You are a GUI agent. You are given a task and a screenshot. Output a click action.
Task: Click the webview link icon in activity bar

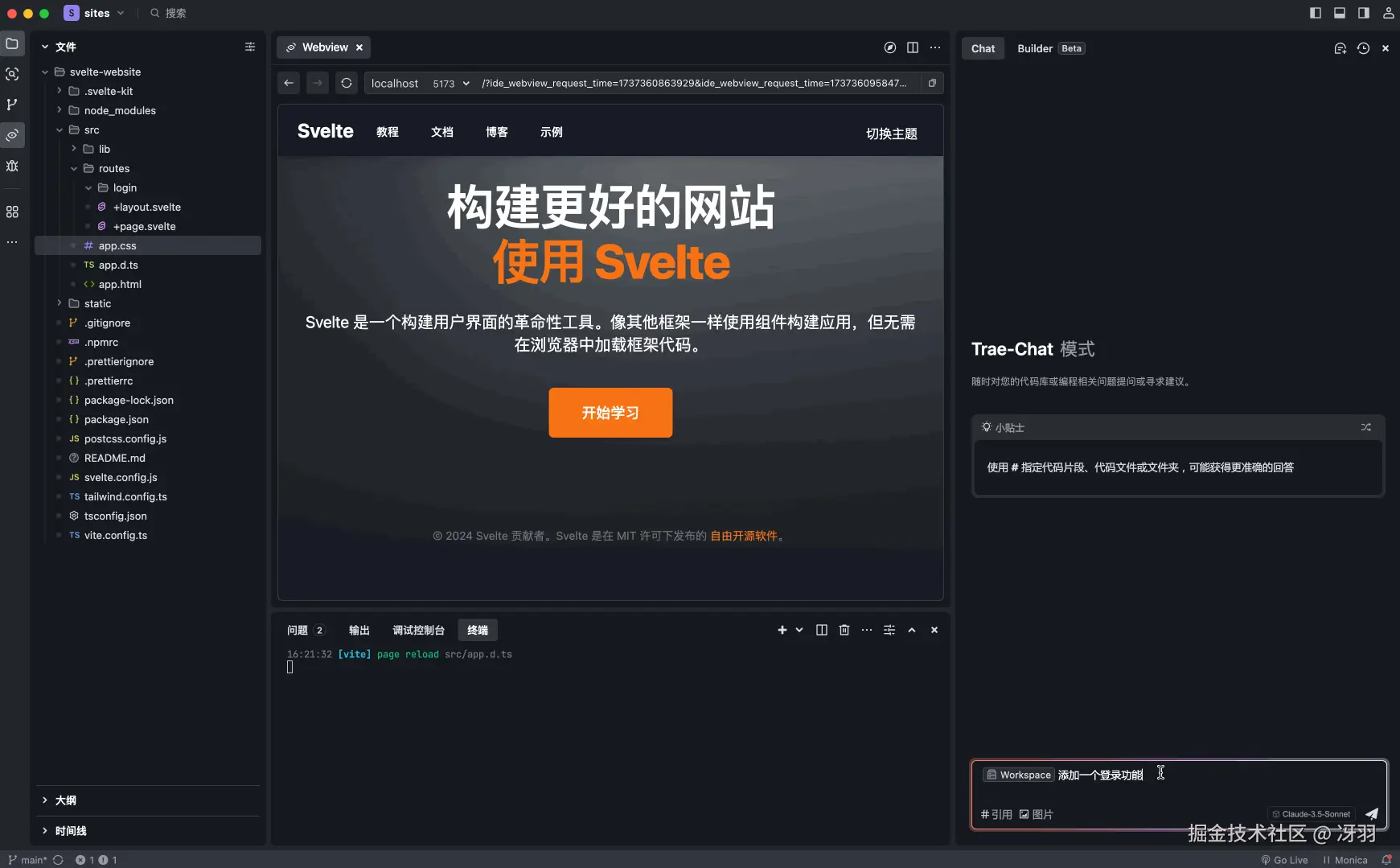pos(12,135)
